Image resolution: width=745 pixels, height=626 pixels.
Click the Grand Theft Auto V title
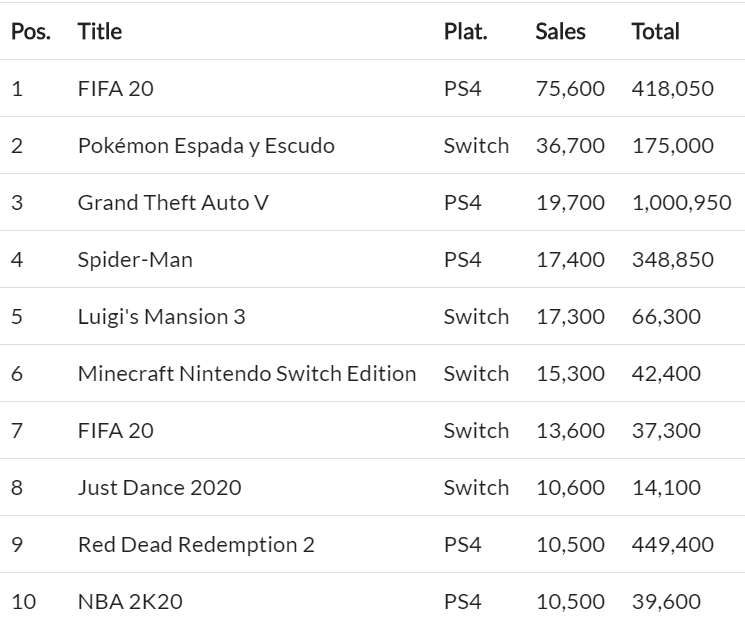point(173,203)
